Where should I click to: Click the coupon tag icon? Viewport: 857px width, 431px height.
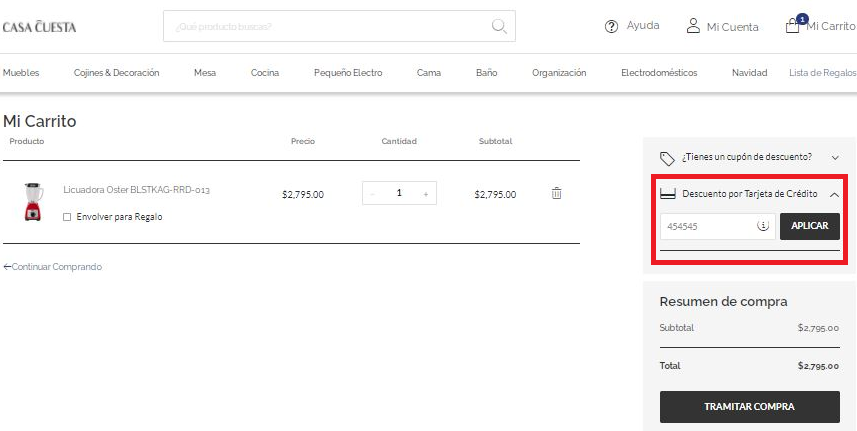click(x=667, y=158)
